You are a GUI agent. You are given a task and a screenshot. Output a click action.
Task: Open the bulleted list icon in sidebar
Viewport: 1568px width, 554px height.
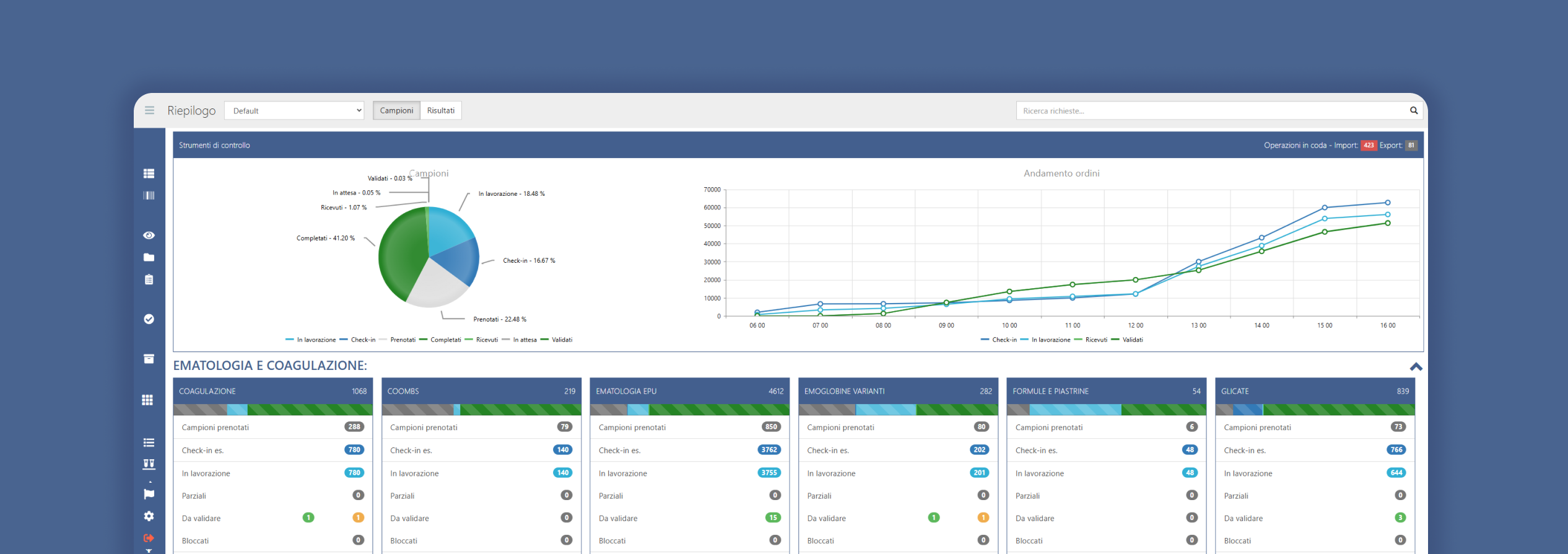pyautogui.click(x=149, y=442)
